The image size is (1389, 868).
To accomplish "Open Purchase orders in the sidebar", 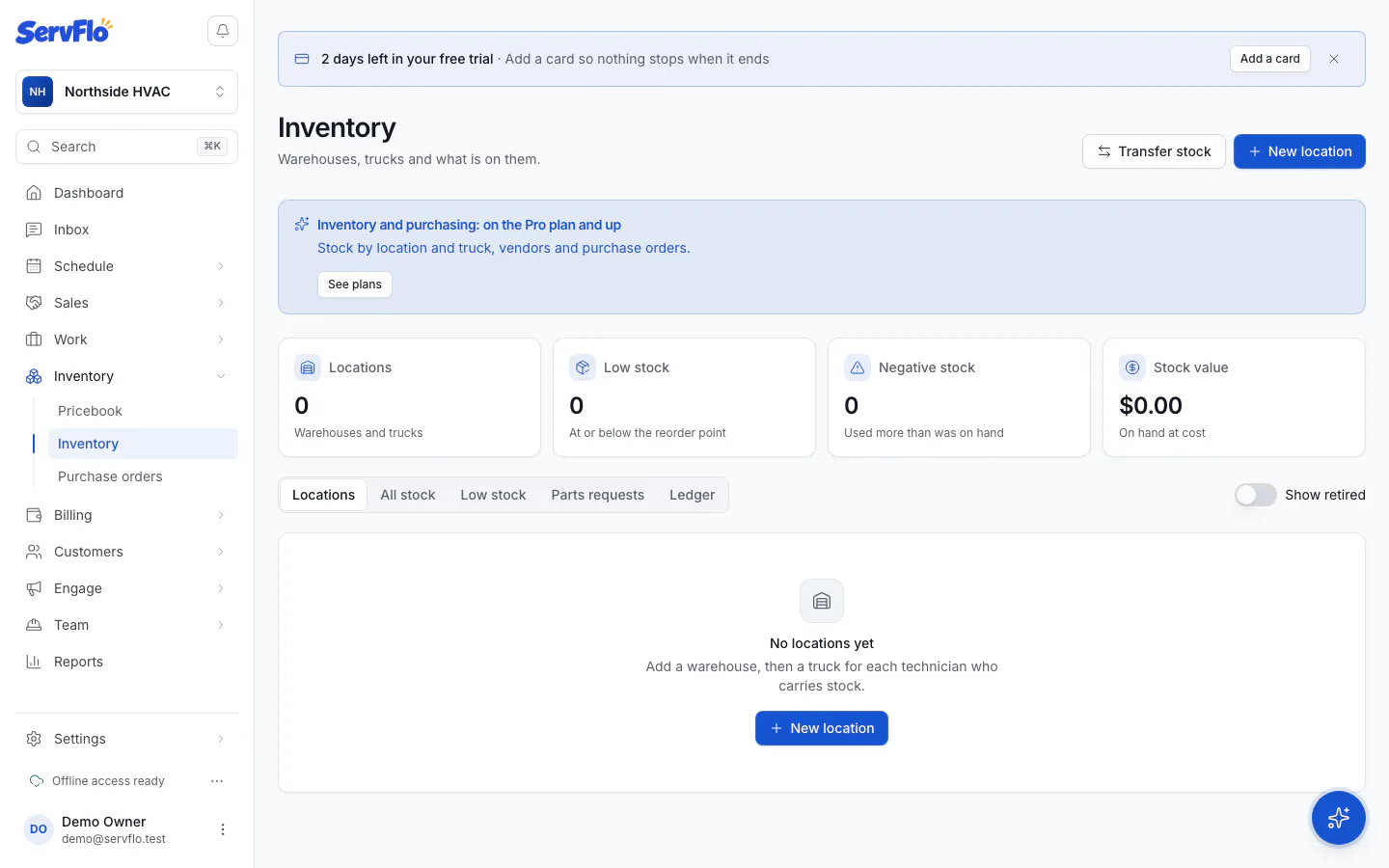I will 143,476.
